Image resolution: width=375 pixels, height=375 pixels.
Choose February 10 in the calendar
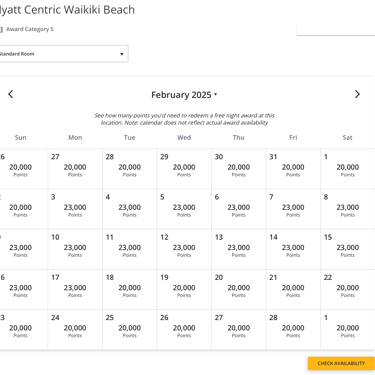(75, 249)
